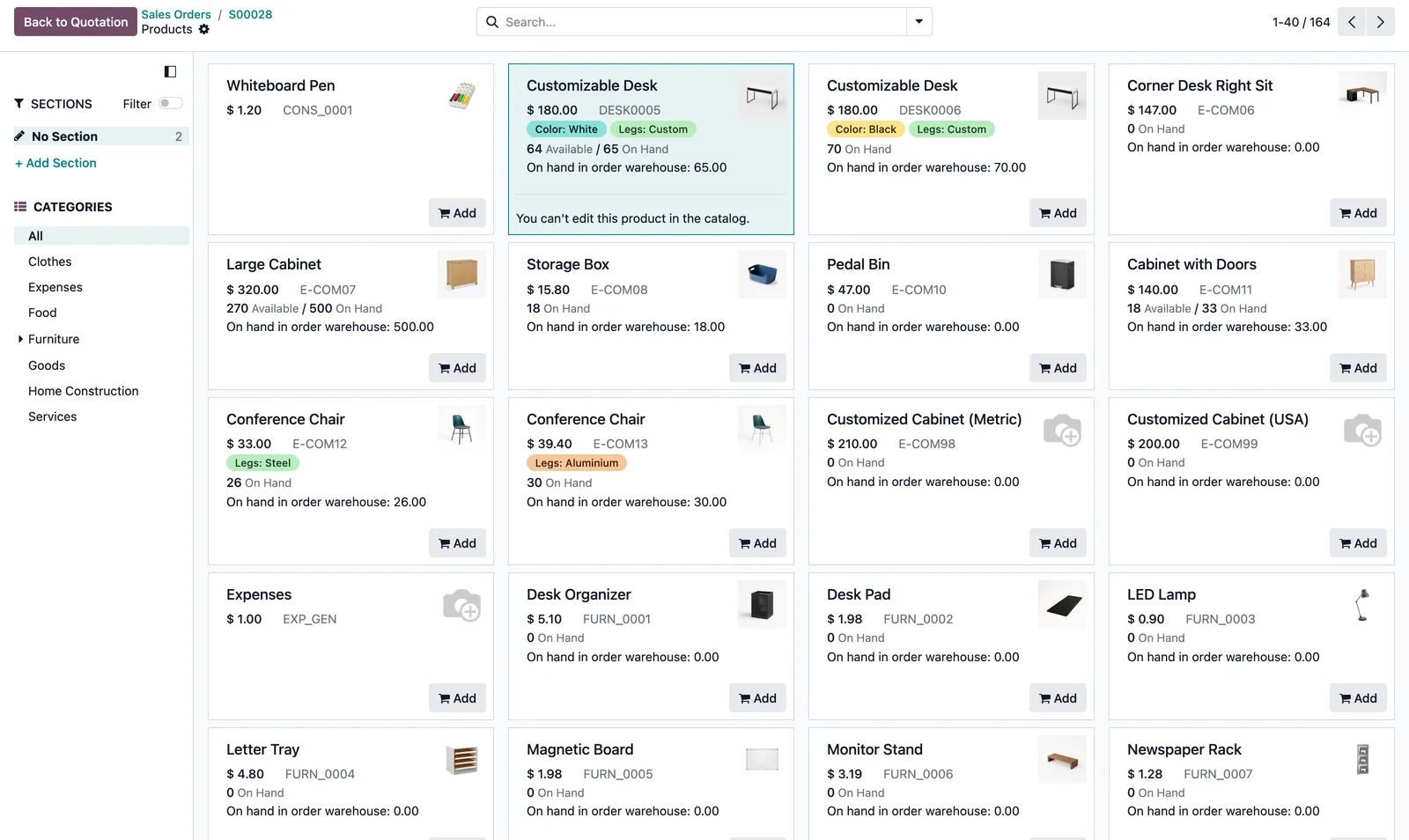Click the + Add Section link
Viewport: 1409px width, 840px height.
(x=55, y=163)
